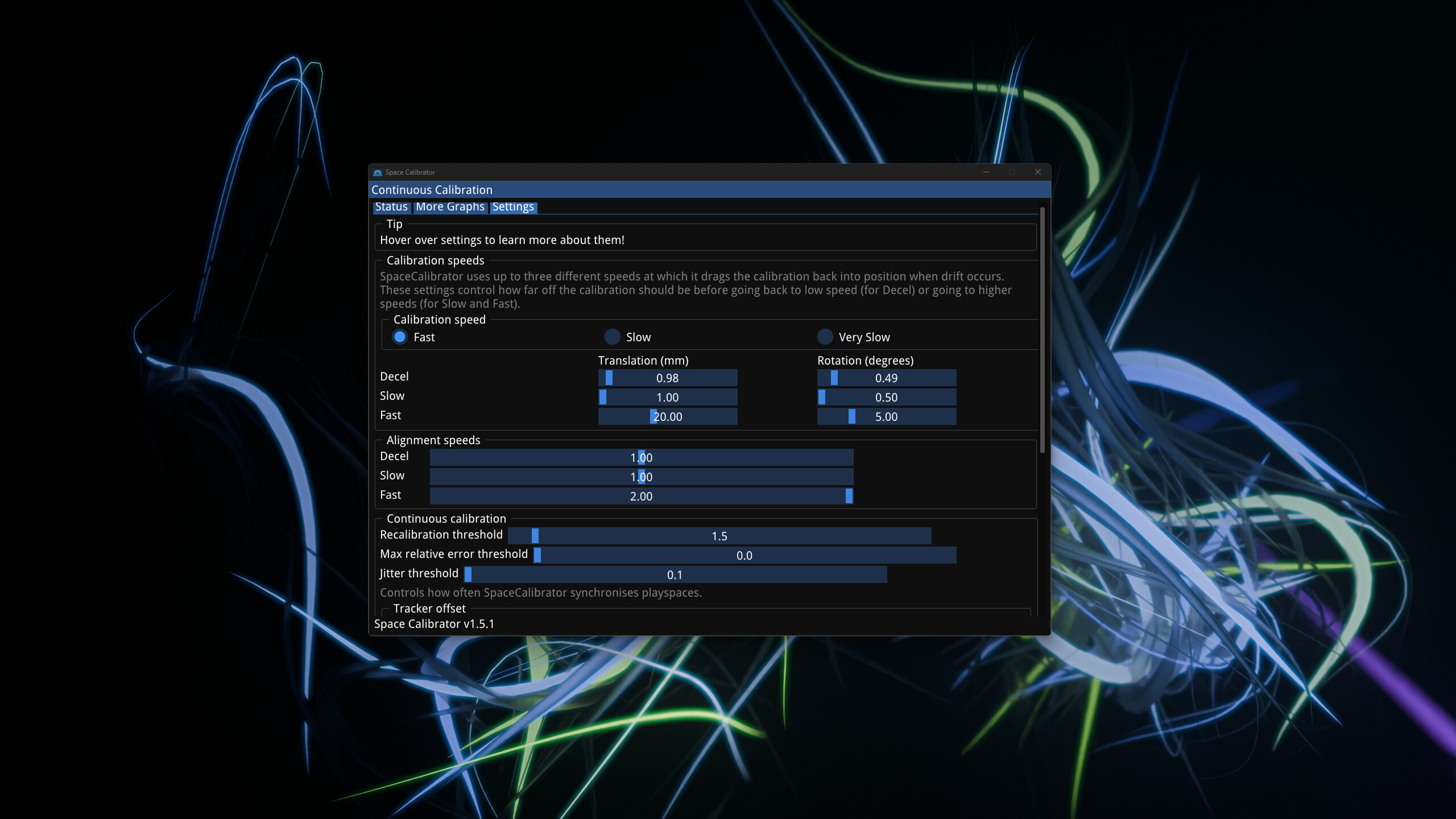Adjust the Slow rotation slider showing 0.50
The image size is (1456, 819).
point(886,397)
